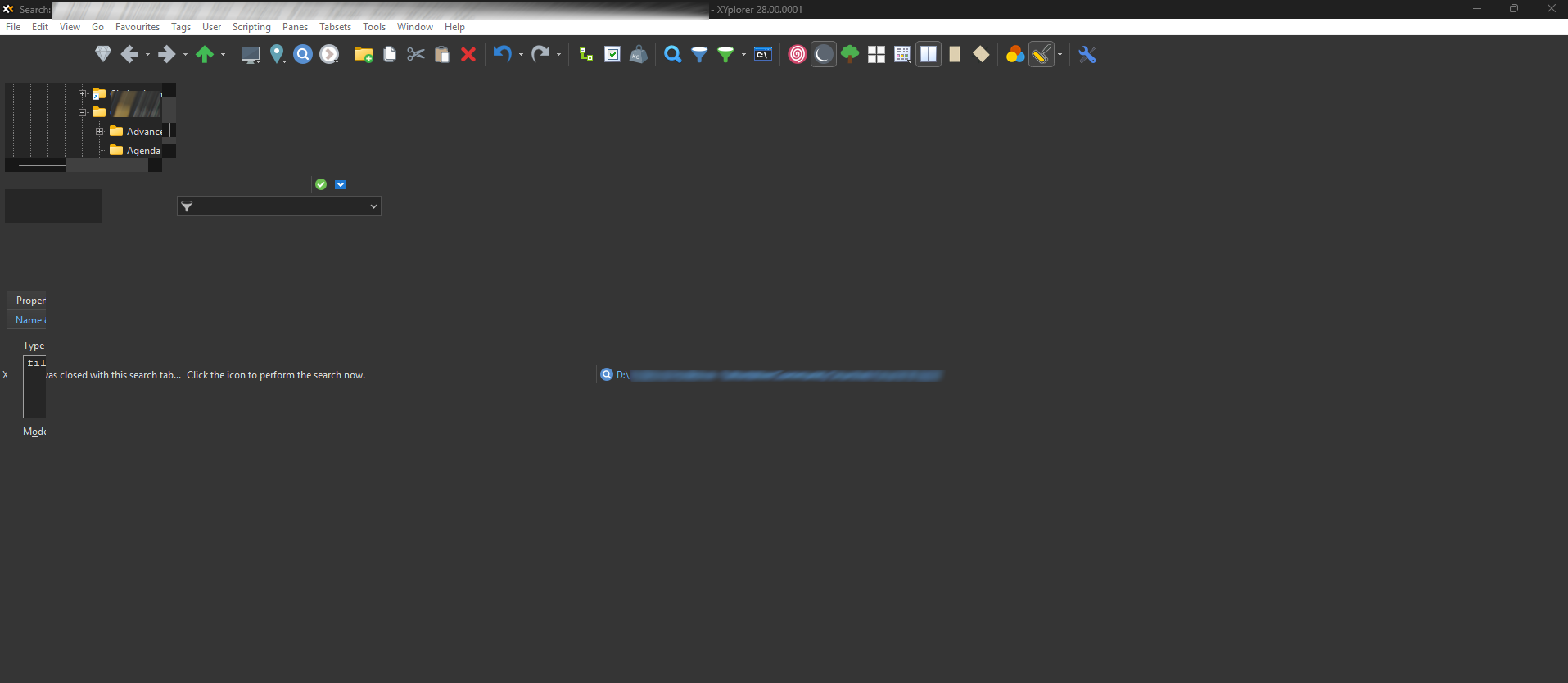The height and width of the screenshot is (683, 1568).
Task: Click the green tree Mini Tree icon
Action: point(850,55)
